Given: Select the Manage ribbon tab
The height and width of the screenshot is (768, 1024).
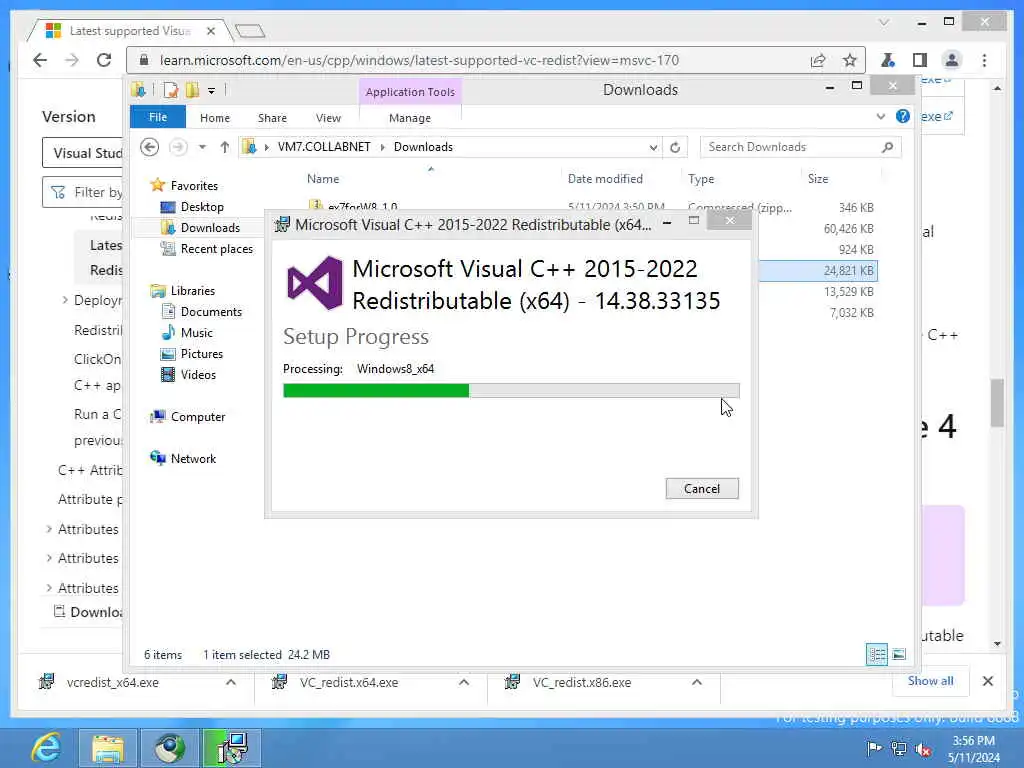Looking at the screenshot, I should coord(409,118).
